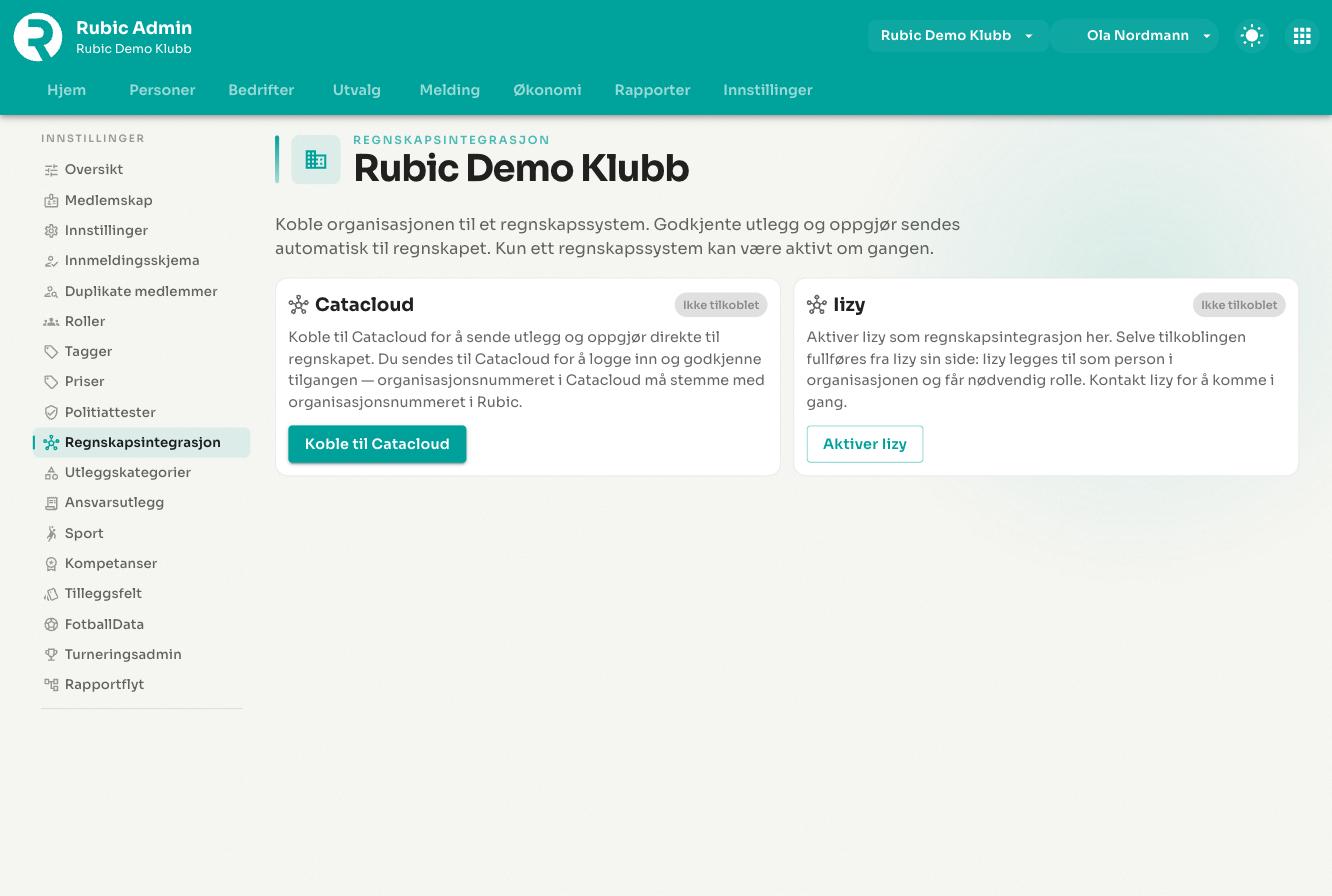Go to the Hjem menu item
The height and width of the screenshot is (896, 1332).
click(x=67, y=90)
